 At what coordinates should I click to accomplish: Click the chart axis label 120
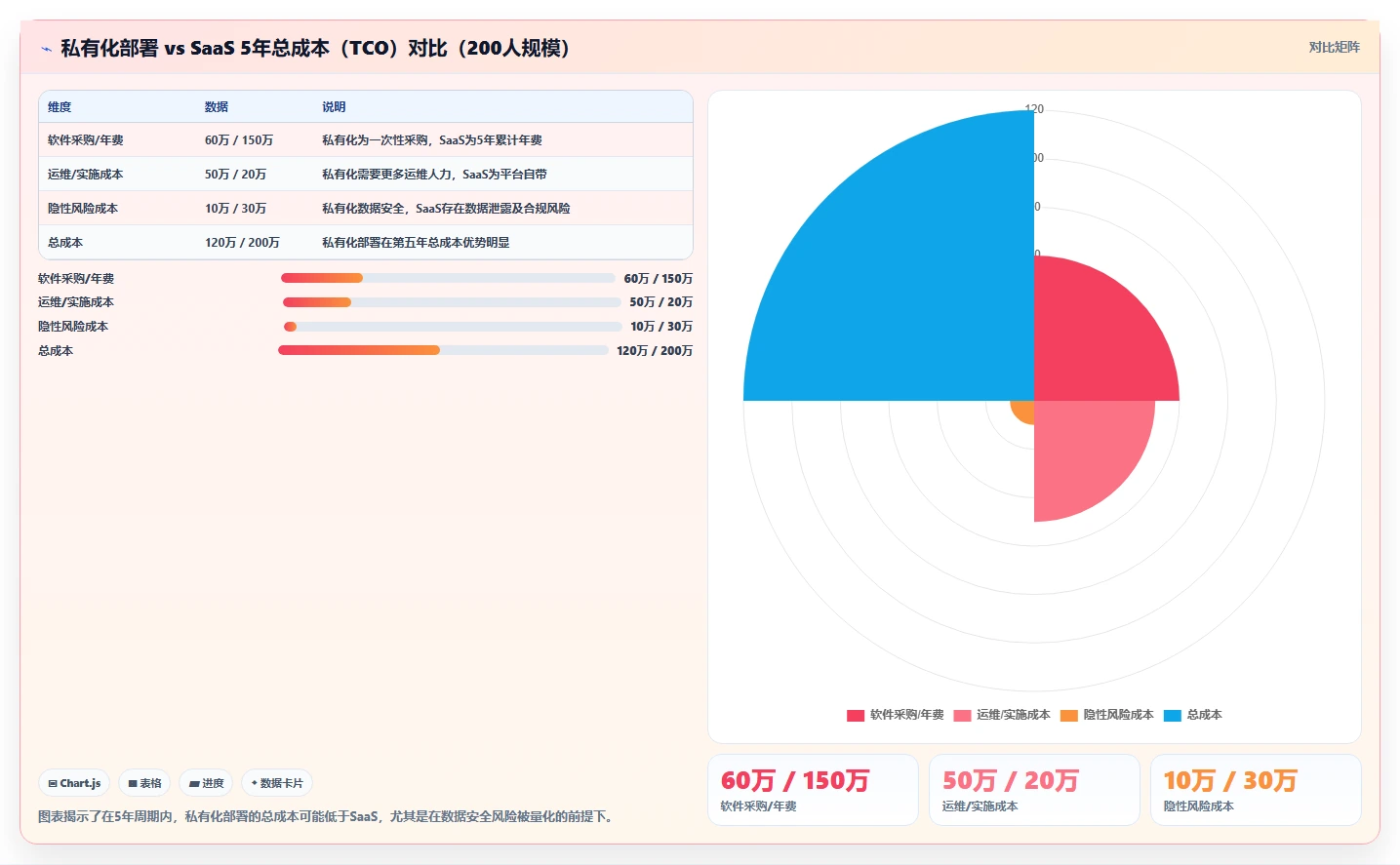[x=1035, y=109]
